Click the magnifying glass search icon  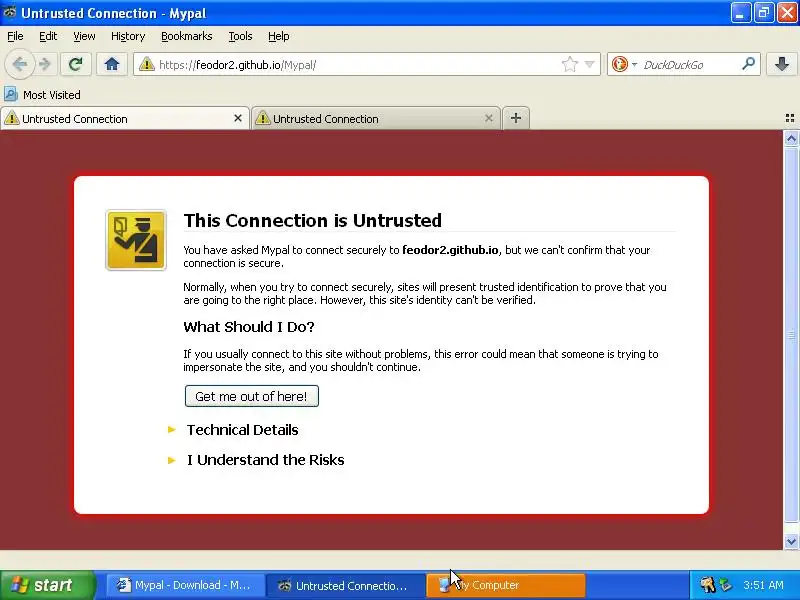tap(748, 64)
